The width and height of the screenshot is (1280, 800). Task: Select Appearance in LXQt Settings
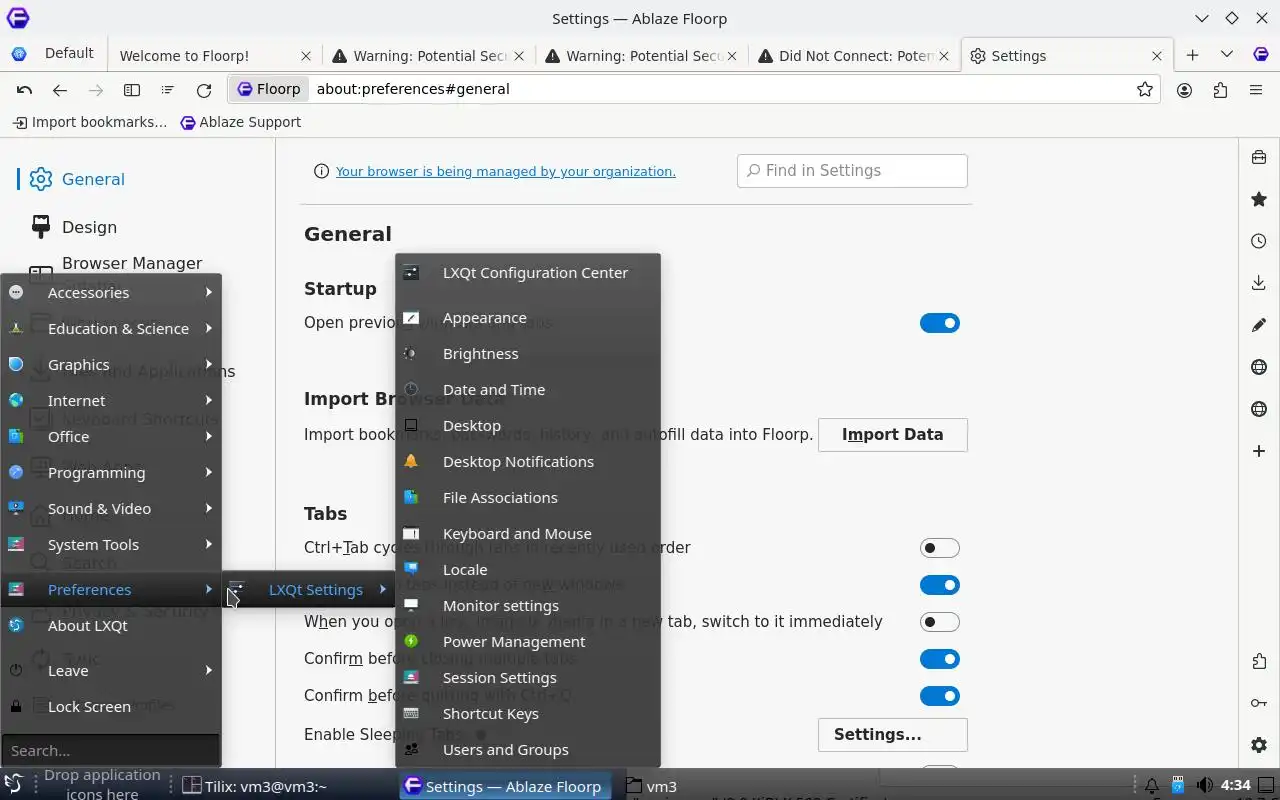click(x=528, y=318)
